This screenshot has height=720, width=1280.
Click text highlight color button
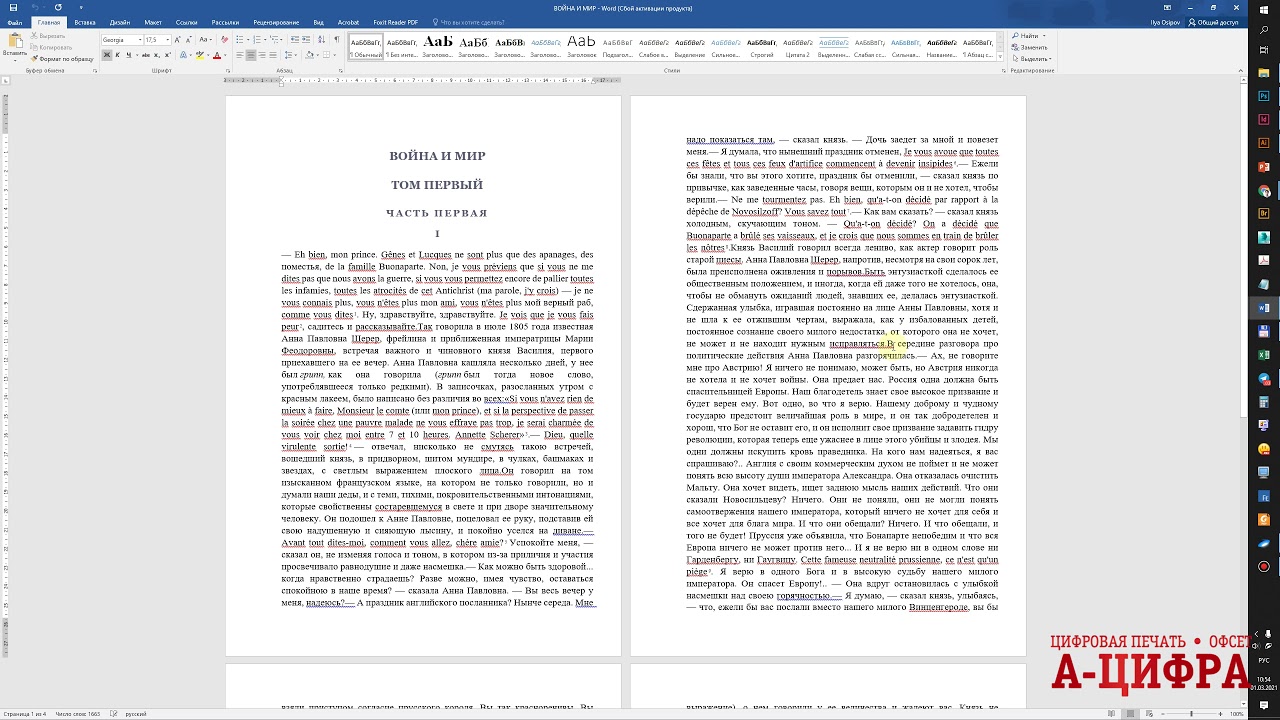click(199, 55)
